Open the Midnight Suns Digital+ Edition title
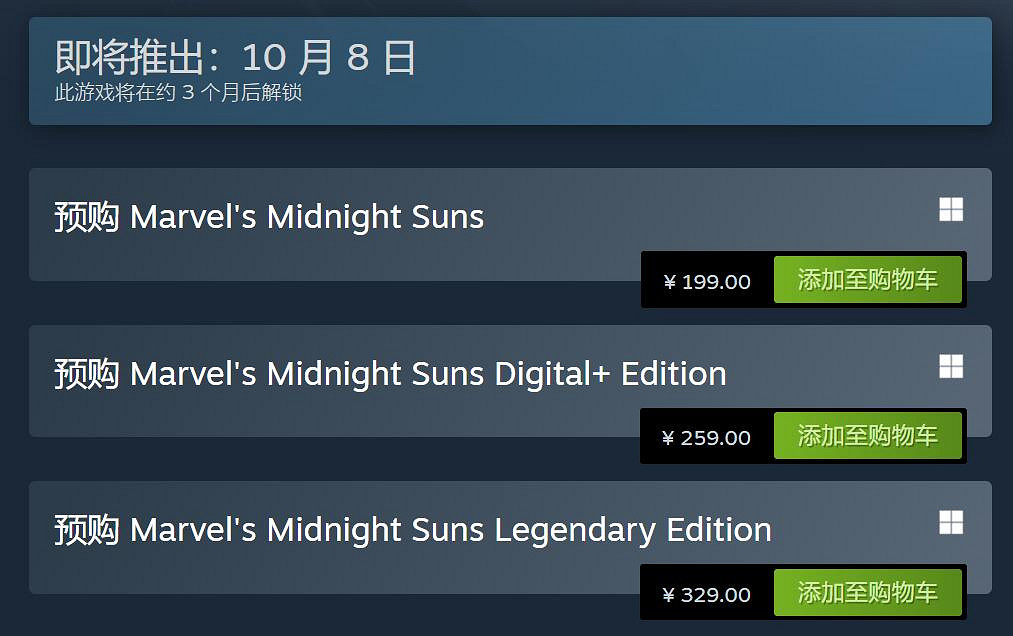The image size is (1013, 636). pos(390,374)
